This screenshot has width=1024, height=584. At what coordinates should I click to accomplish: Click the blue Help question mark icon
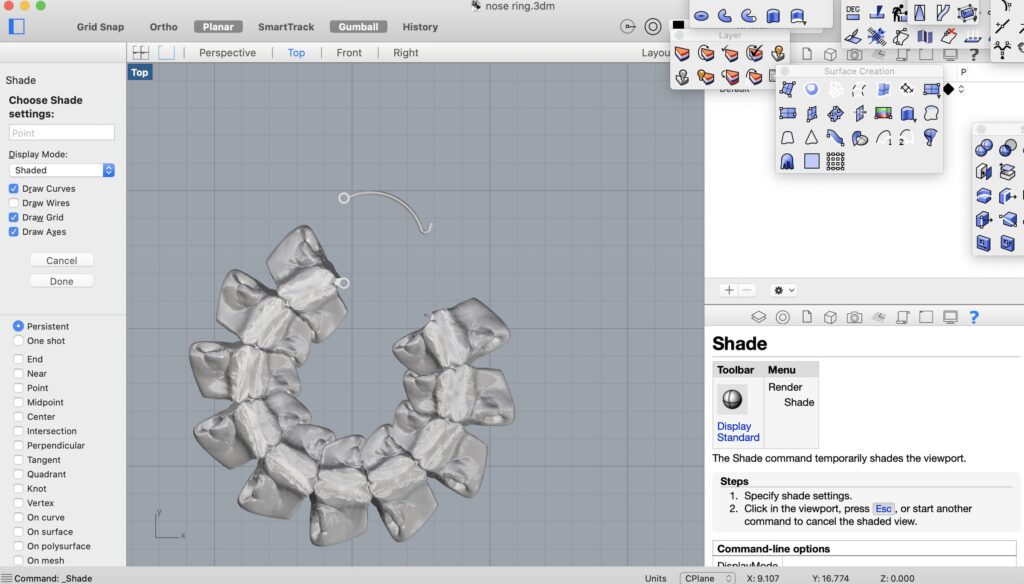tap(974, 317)
